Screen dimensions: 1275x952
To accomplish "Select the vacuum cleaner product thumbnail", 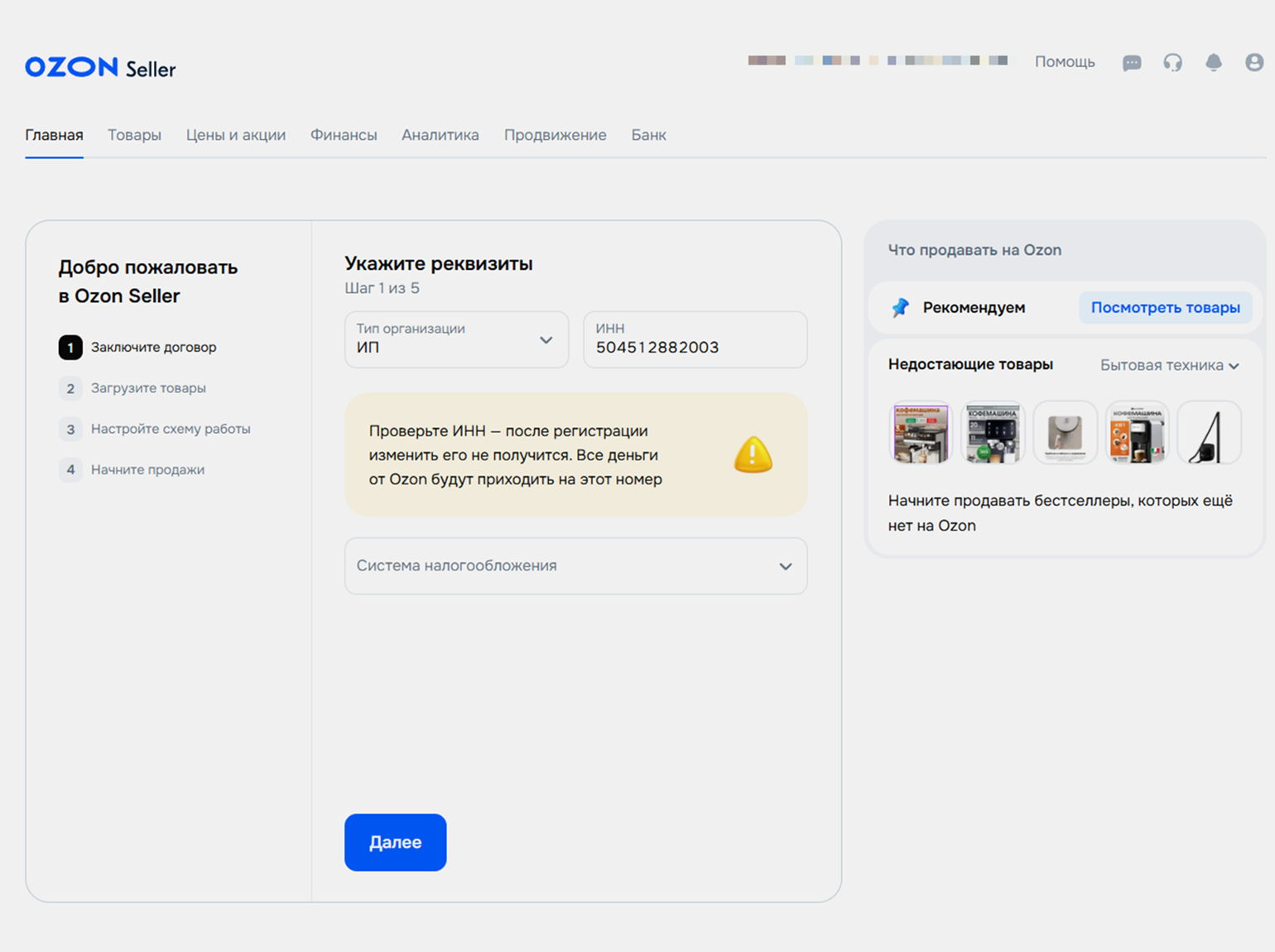I will pos(1209,433).
